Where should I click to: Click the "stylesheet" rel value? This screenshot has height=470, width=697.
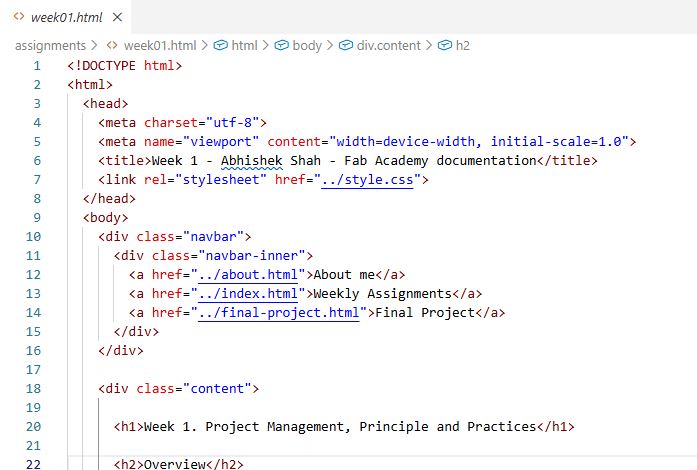(220, 180)
